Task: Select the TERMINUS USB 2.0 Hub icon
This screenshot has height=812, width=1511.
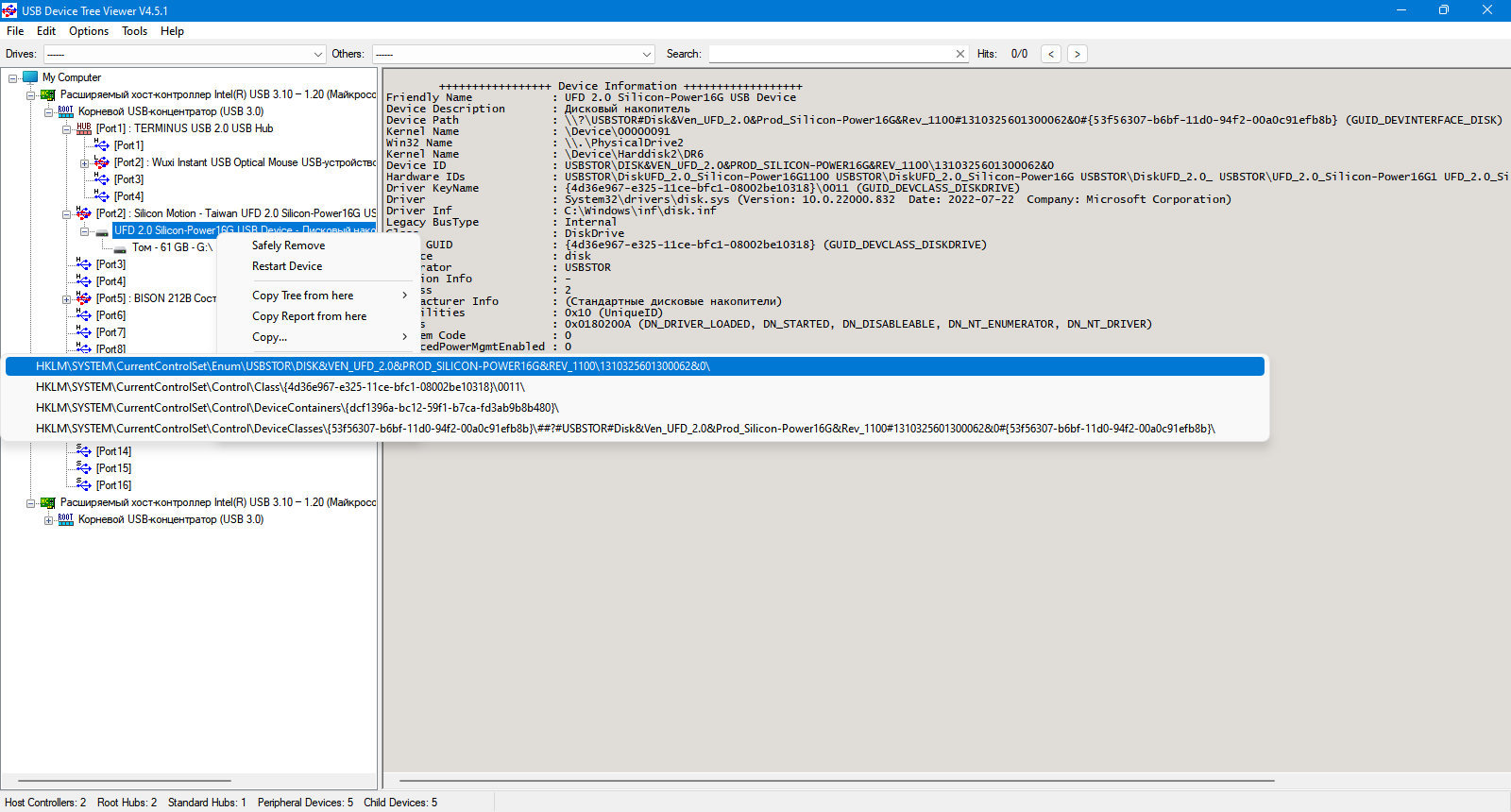Action: point(84,128)
